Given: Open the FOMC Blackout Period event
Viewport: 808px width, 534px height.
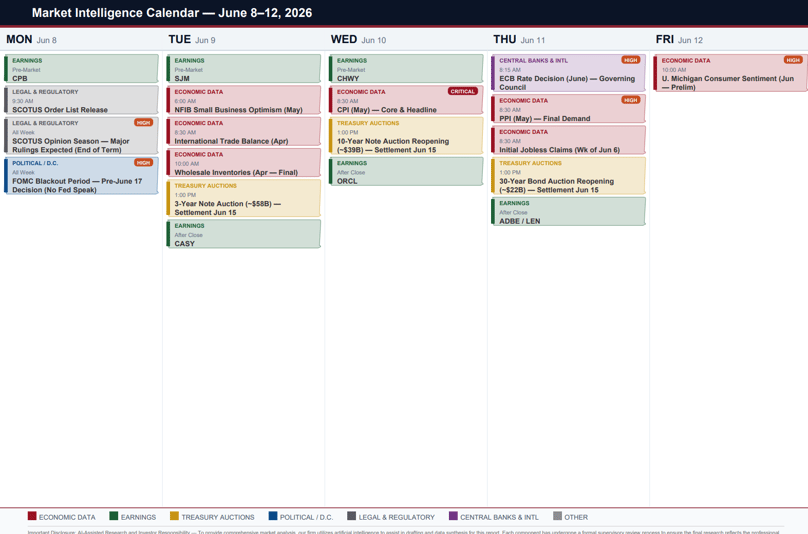Looking at the screenshot, I should point(81,176).
